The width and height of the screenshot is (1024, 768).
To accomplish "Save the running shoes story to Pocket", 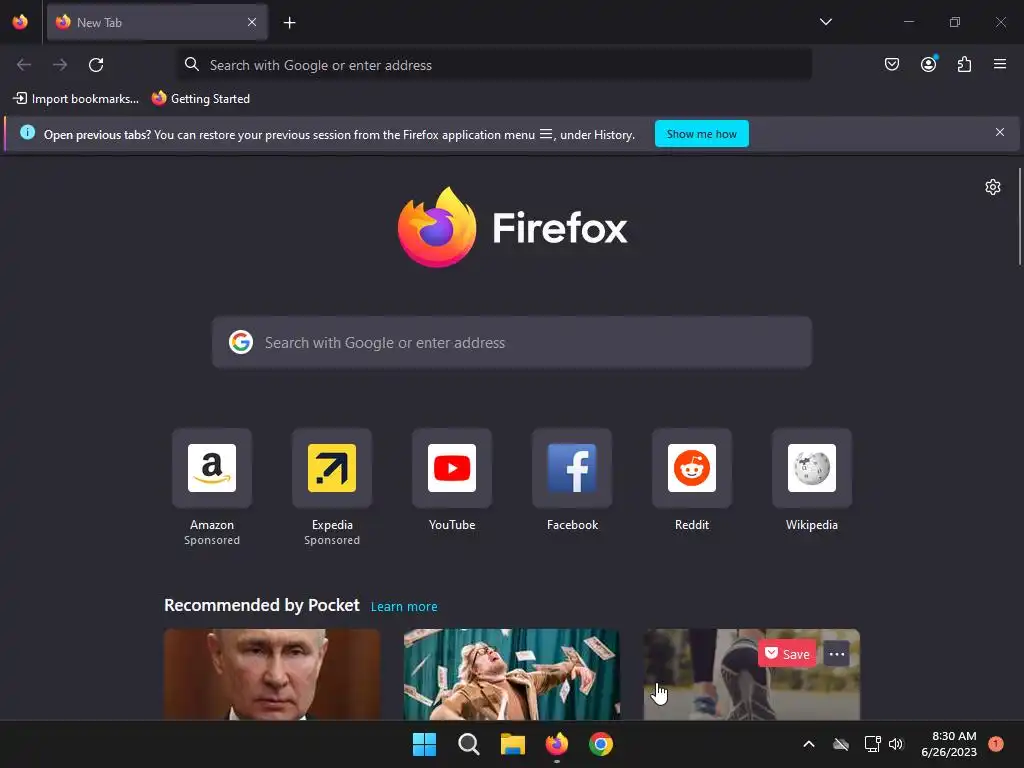I will (x=787, y=654).
